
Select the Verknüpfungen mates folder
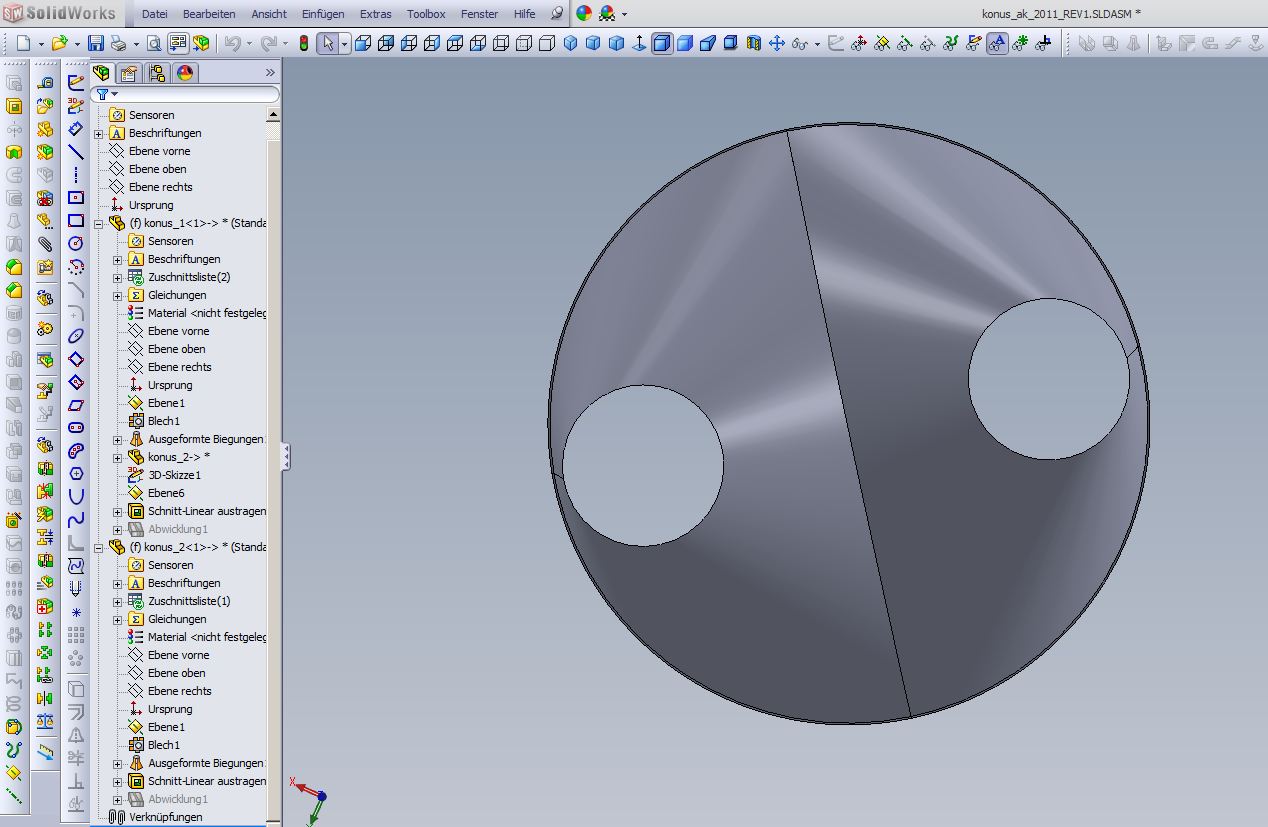click(x=165, y=817)
